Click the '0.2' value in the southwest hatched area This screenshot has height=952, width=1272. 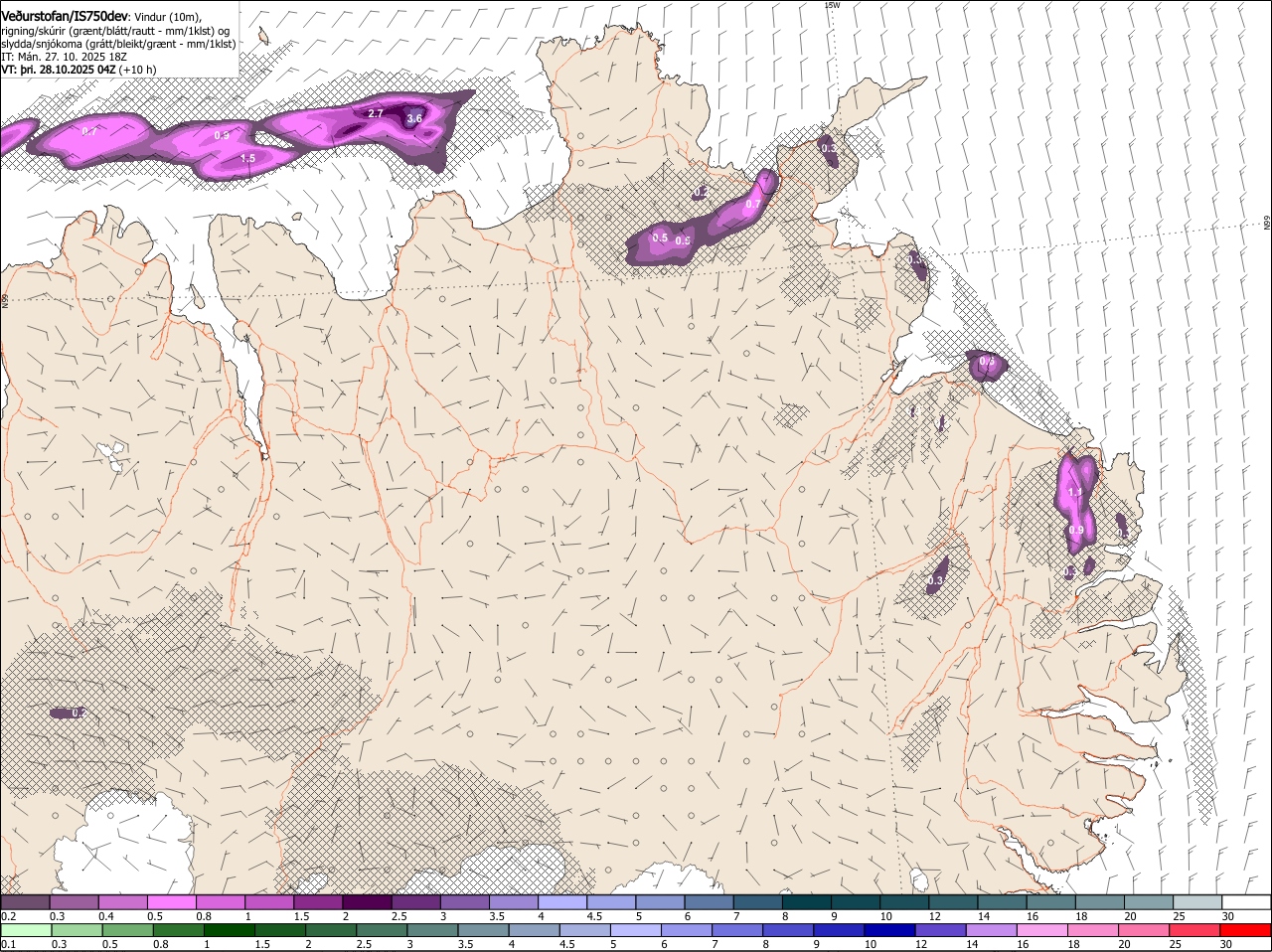click(x=78, y=713)
